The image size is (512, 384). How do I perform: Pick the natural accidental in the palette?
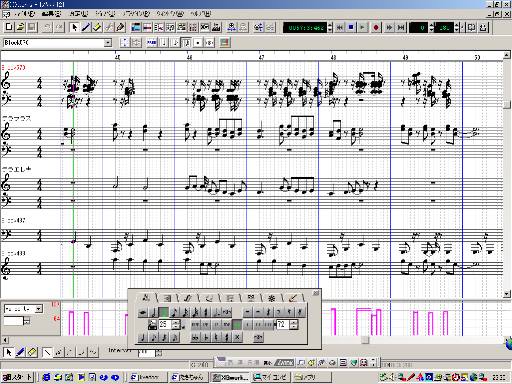(x=216, y=337)
